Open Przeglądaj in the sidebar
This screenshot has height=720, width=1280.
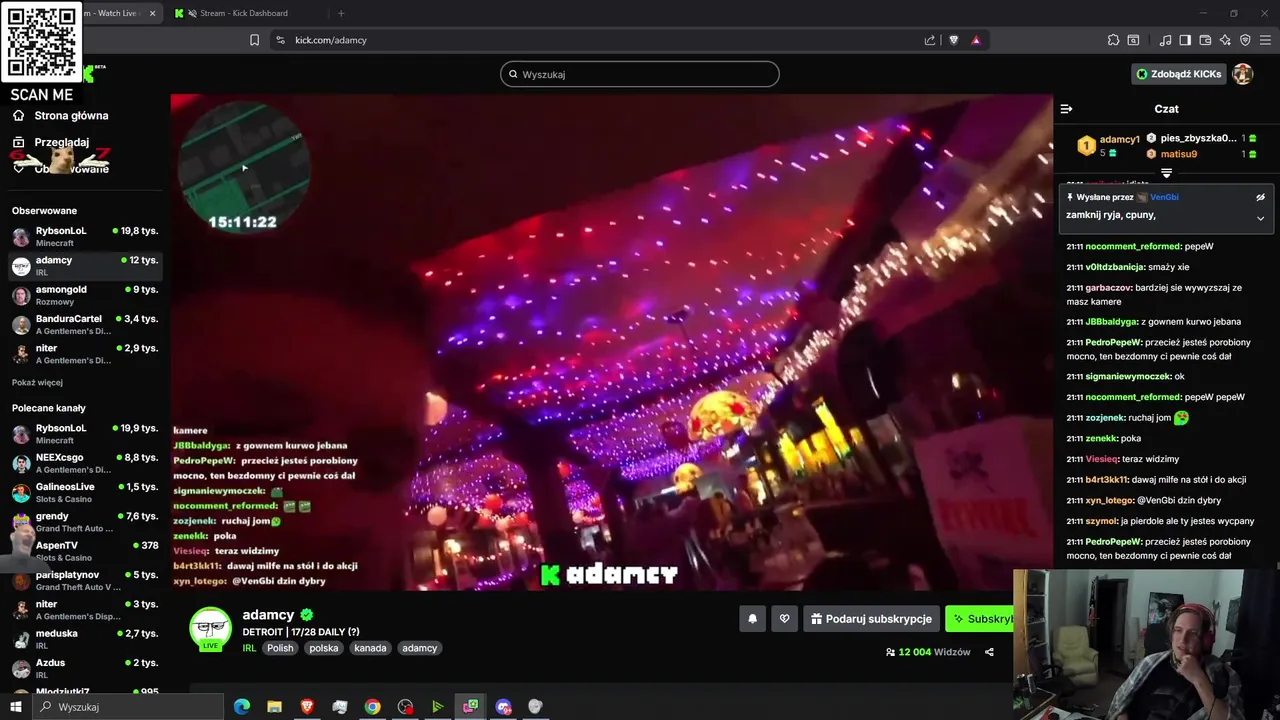(61, 142)
